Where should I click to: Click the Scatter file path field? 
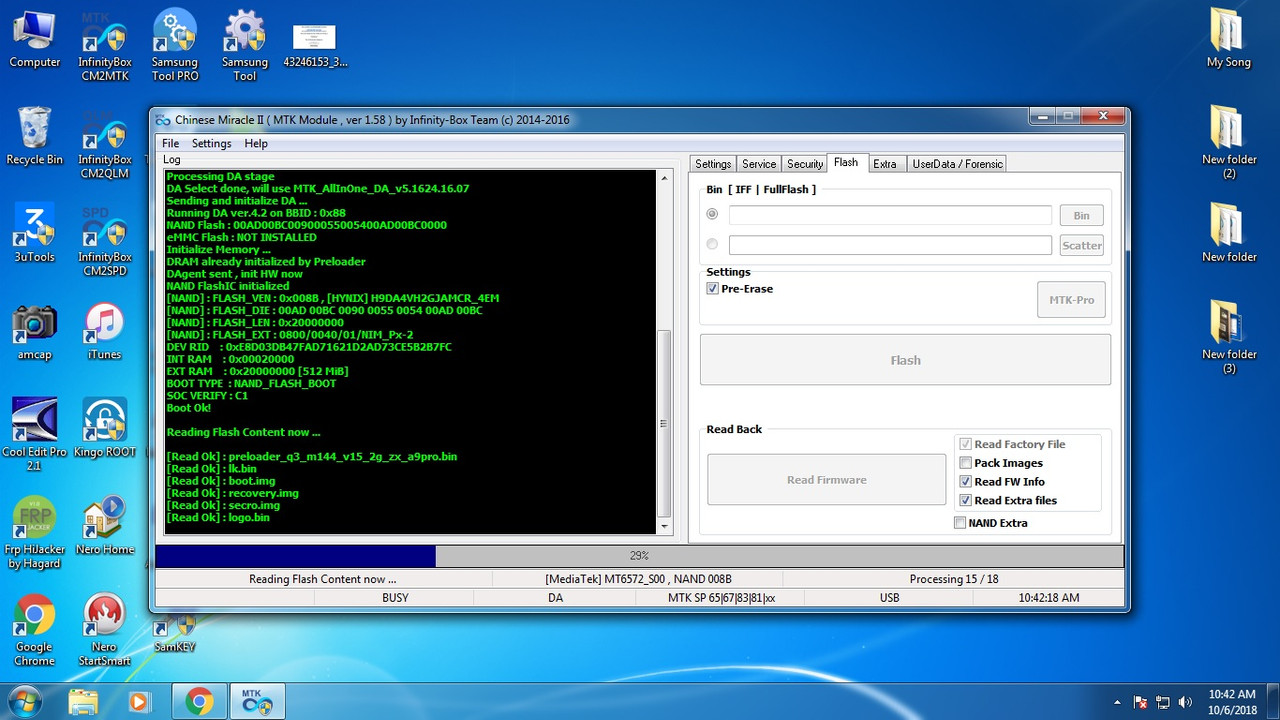(x=890, y=245)
